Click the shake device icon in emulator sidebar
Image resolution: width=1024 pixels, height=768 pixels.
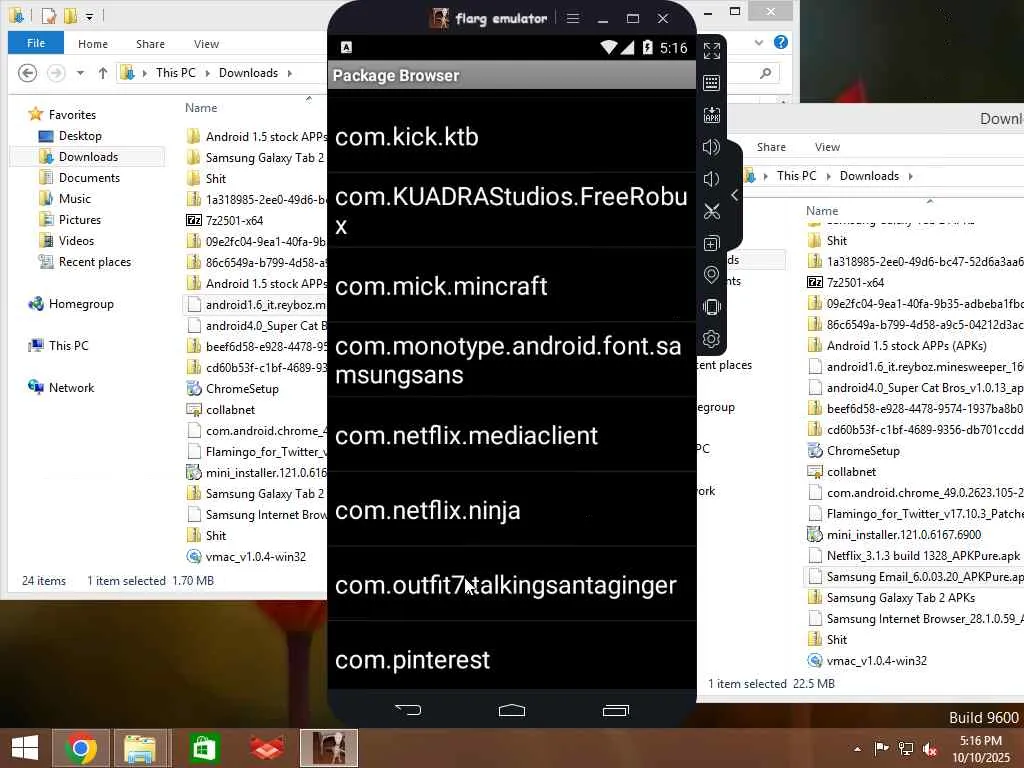pos(712,307)
